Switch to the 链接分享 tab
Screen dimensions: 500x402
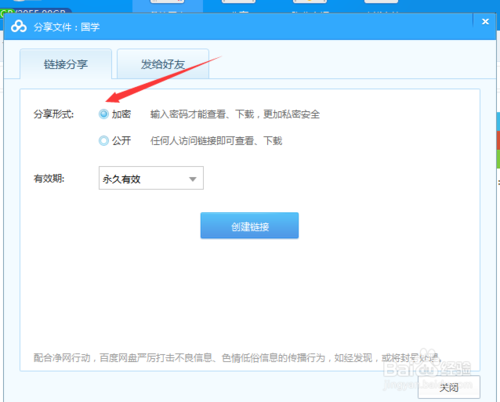tap(66, 64)
